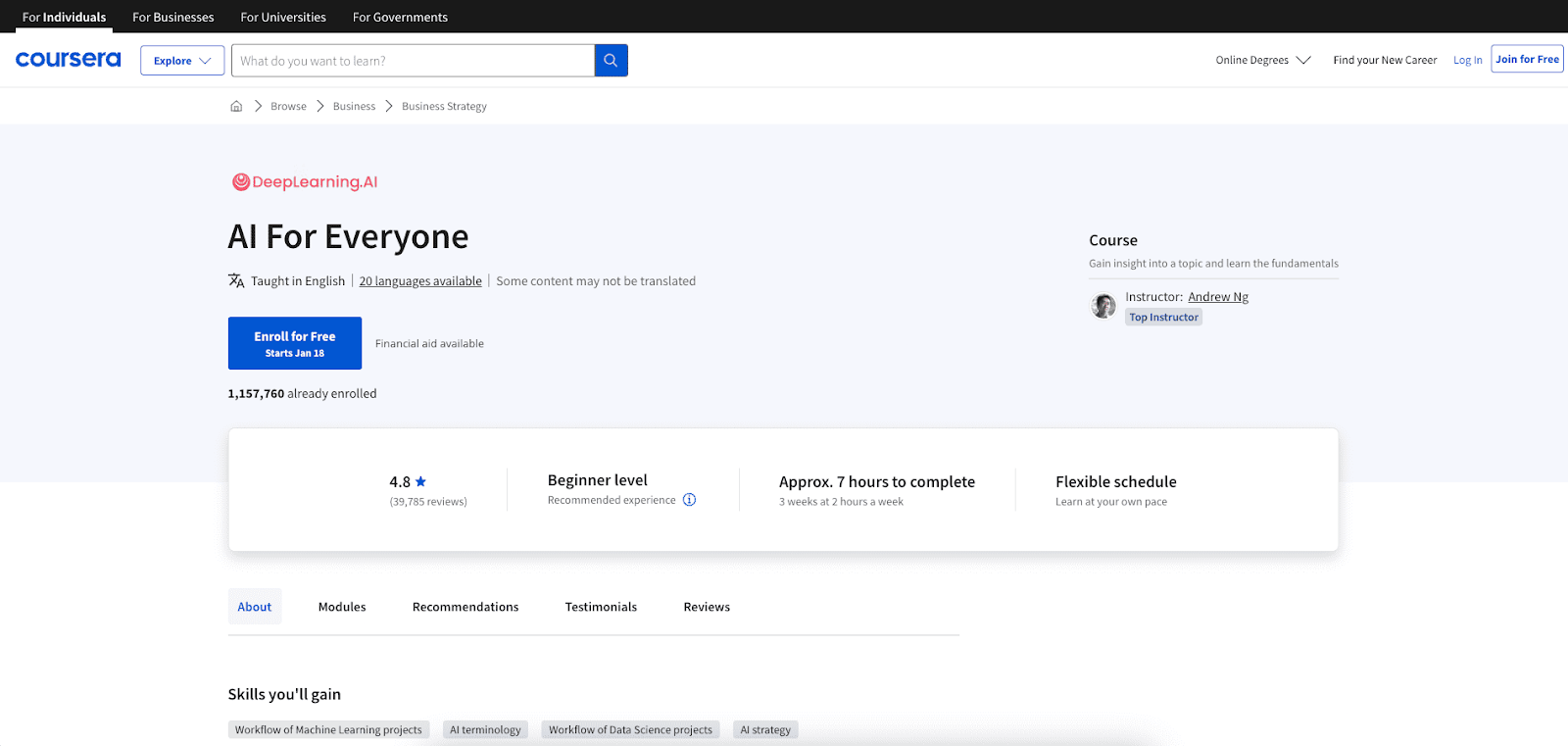The height and width of the screenshot is (746, 1568).
Task: Click the AI strategy skill tag
Action: (x=765, y=729)
